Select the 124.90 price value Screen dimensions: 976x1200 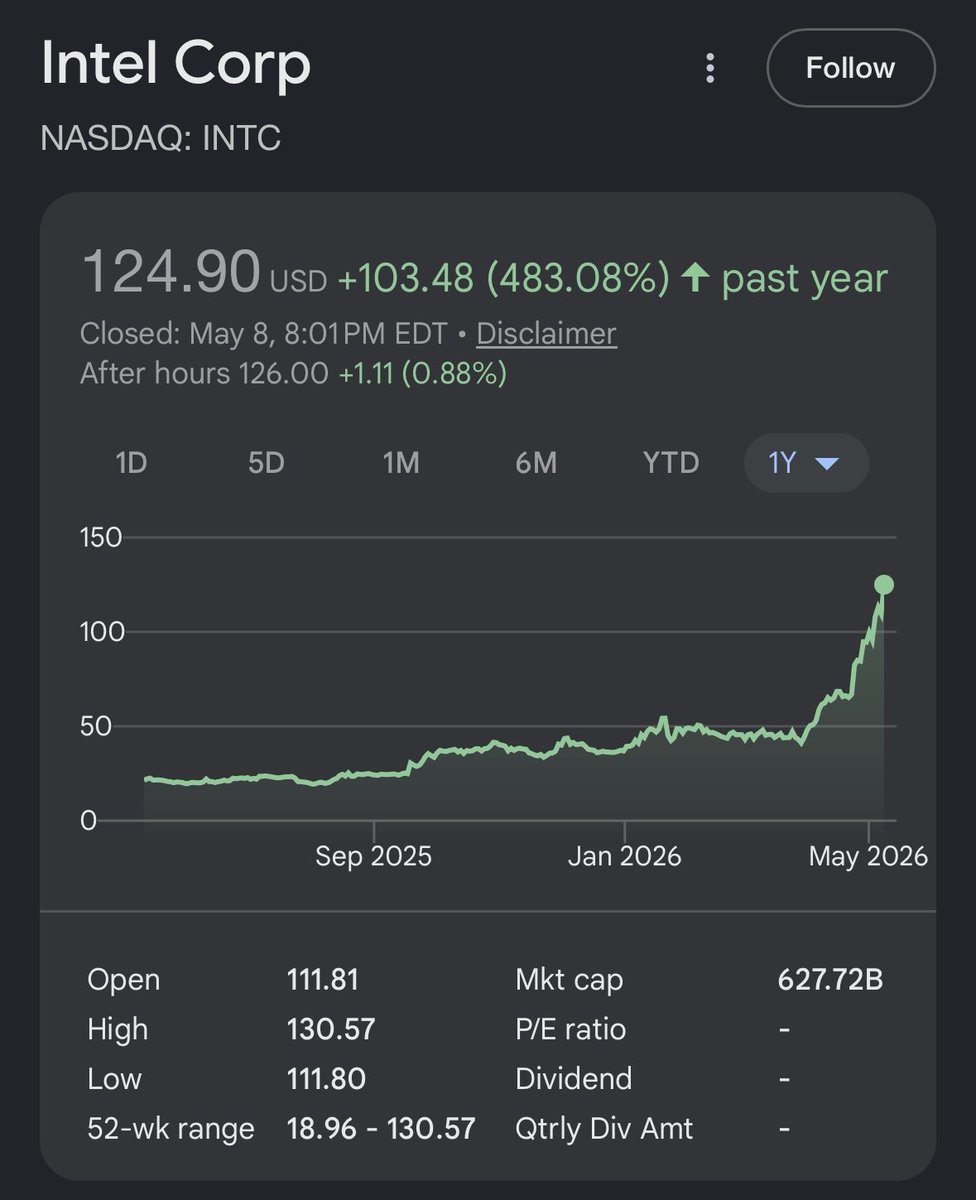[x=171, y=273]
